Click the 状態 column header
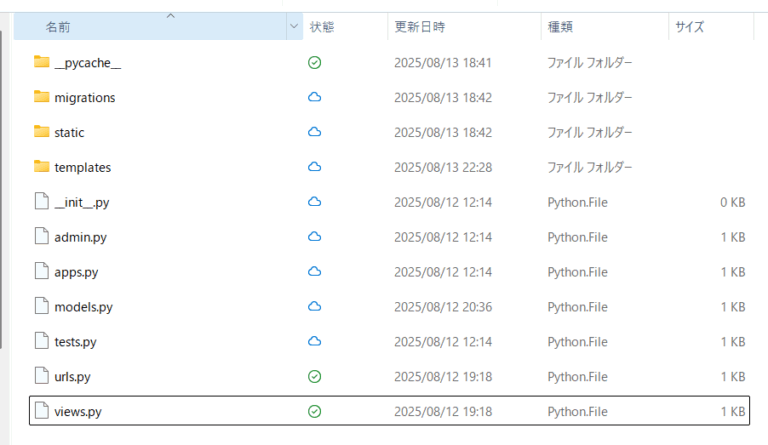This screenshot has height=445, width=768. click(322, 27)
